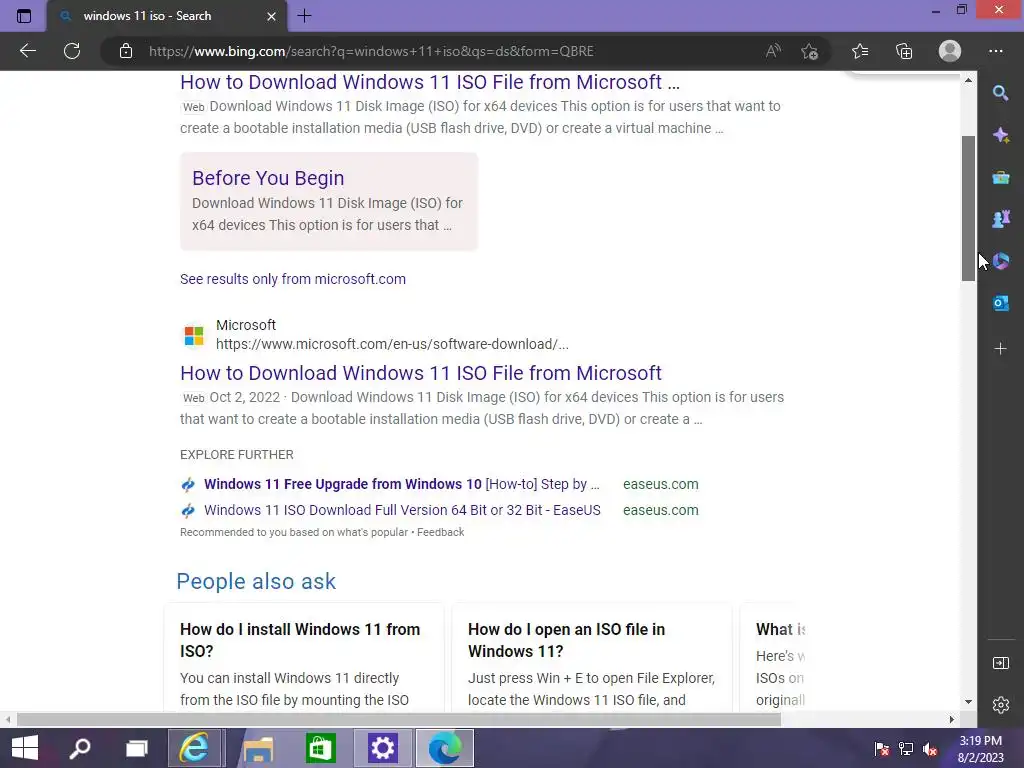This screenshot has width=1024, height=768.
Task: Open the Before You Begin card
Action: pyautogui.click(x=328, y=201)
